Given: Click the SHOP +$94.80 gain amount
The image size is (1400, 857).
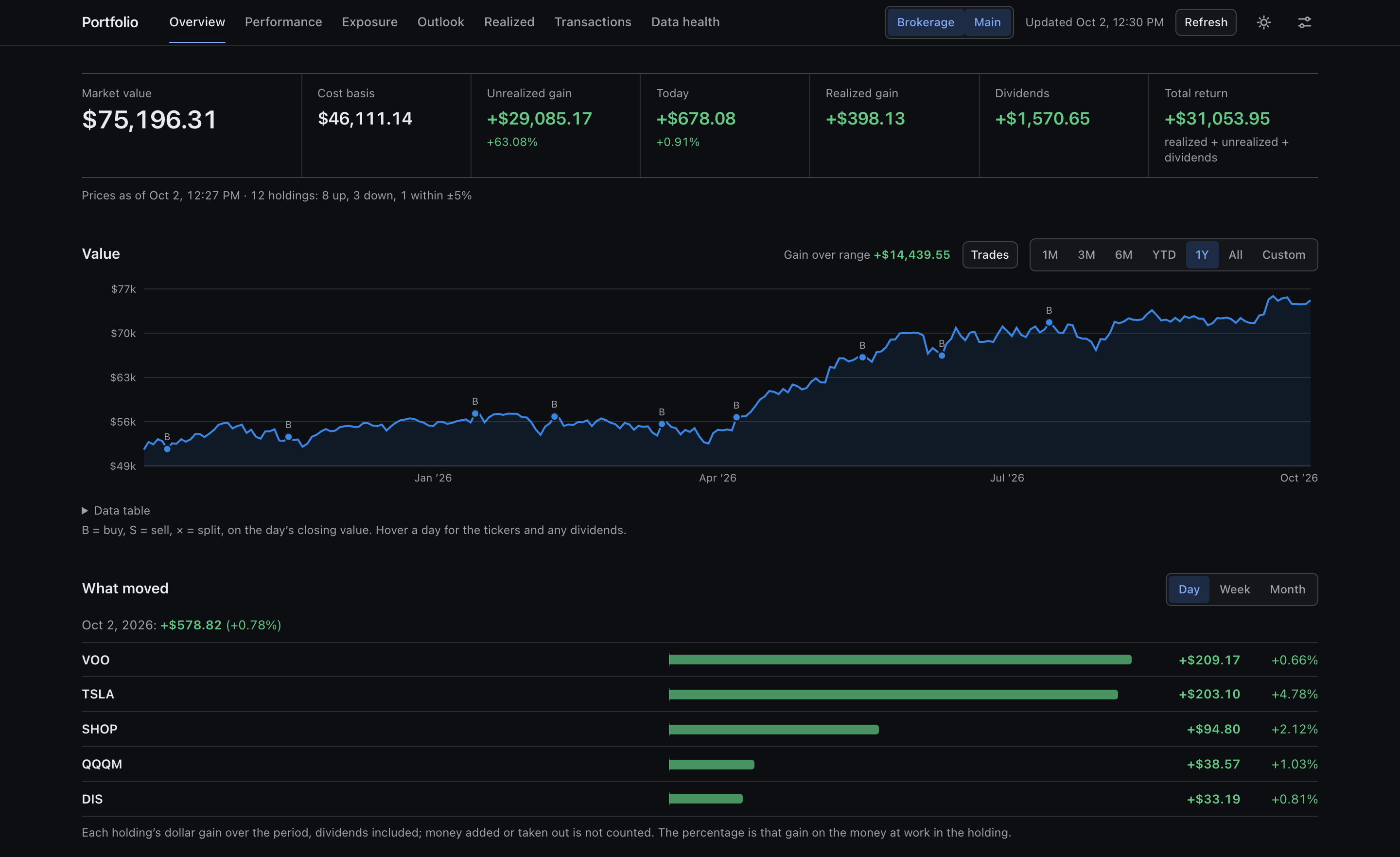Looking at the screenshot, I should tap(1213, 729).
